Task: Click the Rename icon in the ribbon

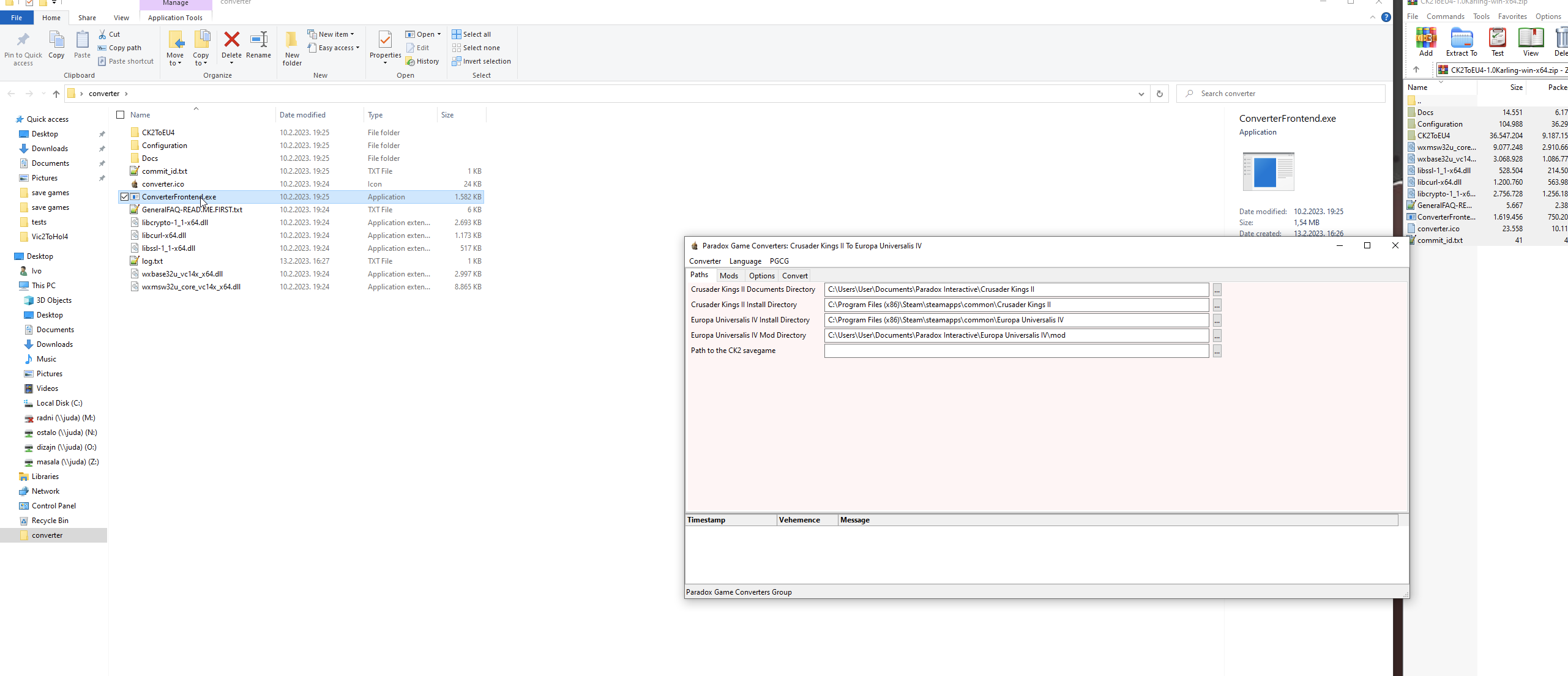Action: [x=258, y=40]
